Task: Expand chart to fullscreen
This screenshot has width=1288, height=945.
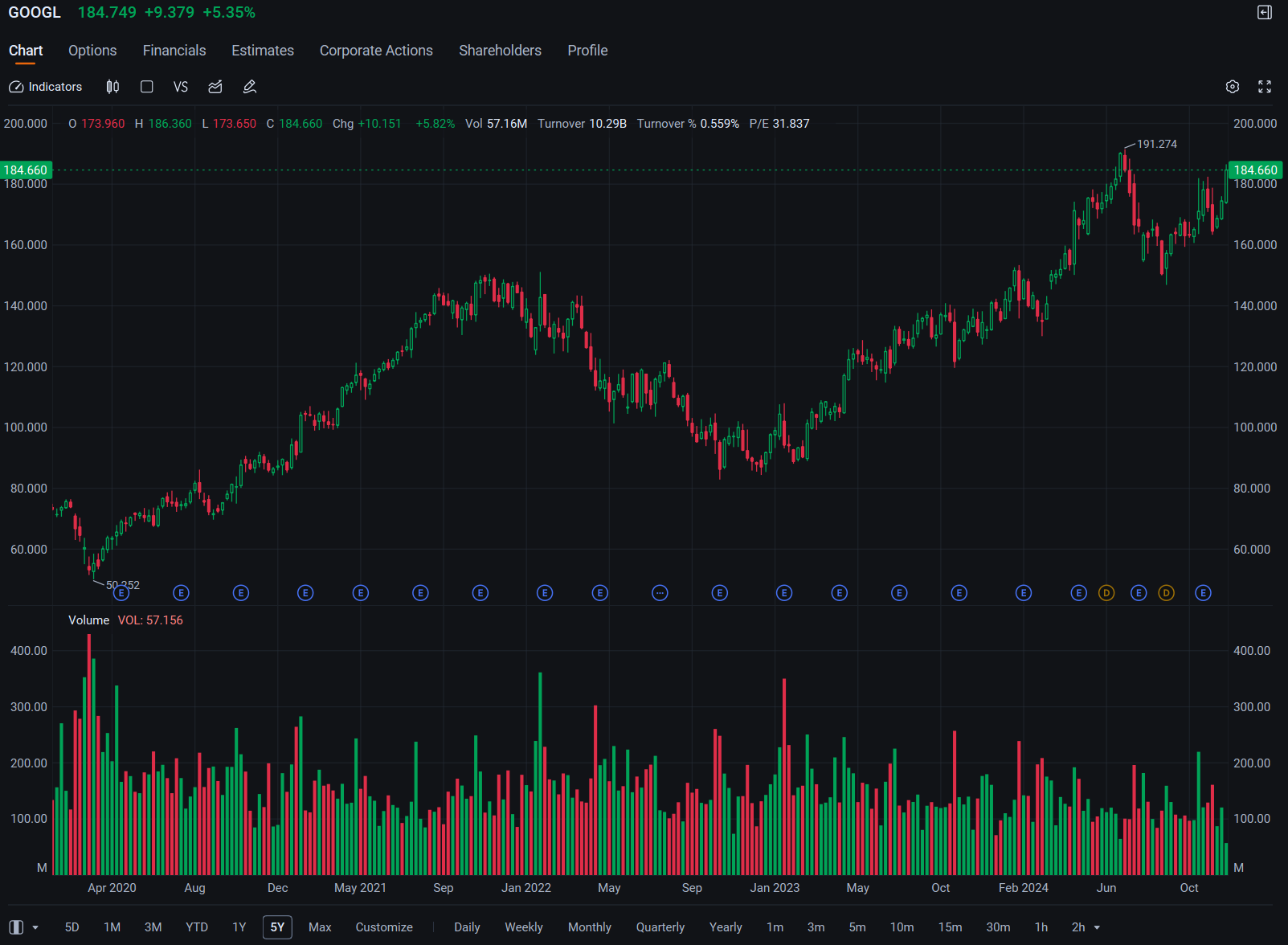Action: coord(1265,87)
